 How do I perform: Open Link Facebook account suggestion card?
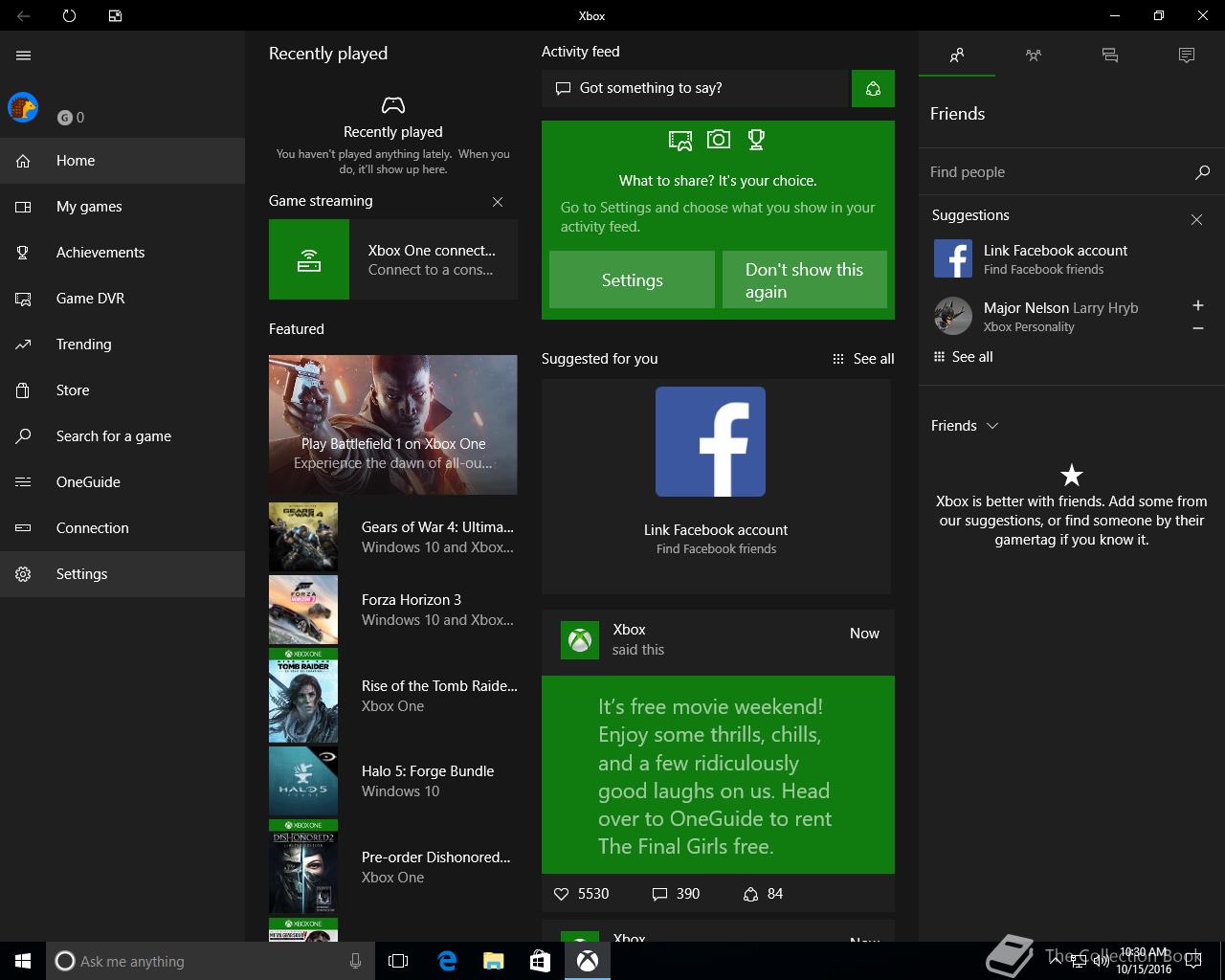[x=716, y=486]
